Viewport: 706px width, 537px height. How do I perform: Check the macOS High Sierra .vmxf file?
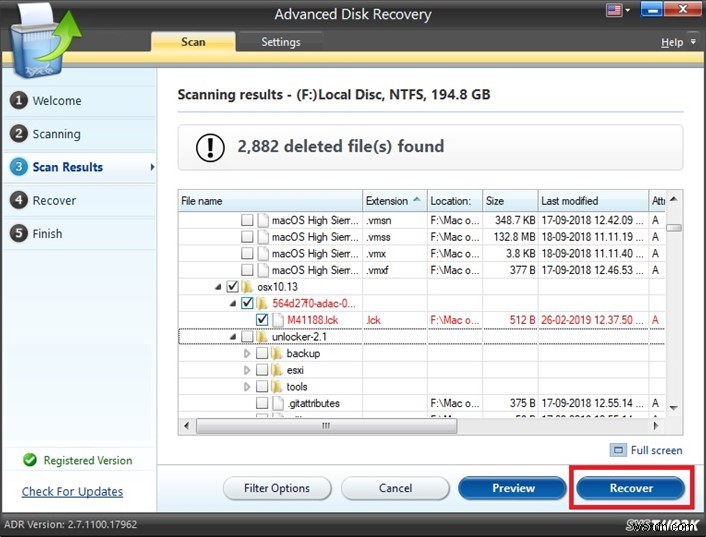pos(247,270)
